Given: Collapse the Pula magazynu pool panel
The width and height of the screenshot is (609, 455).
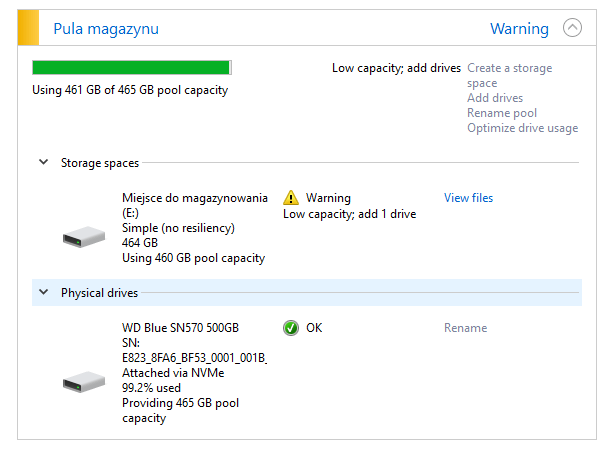Looking at the screenshot, I should pos(572,28).
